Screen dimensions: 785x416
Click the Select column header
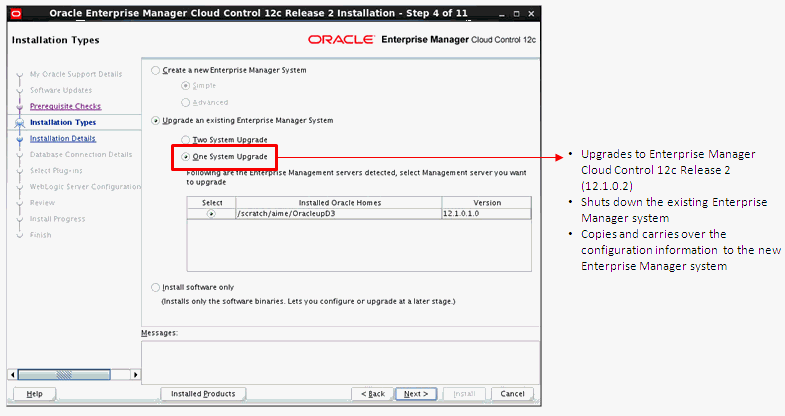coord(212,203)
